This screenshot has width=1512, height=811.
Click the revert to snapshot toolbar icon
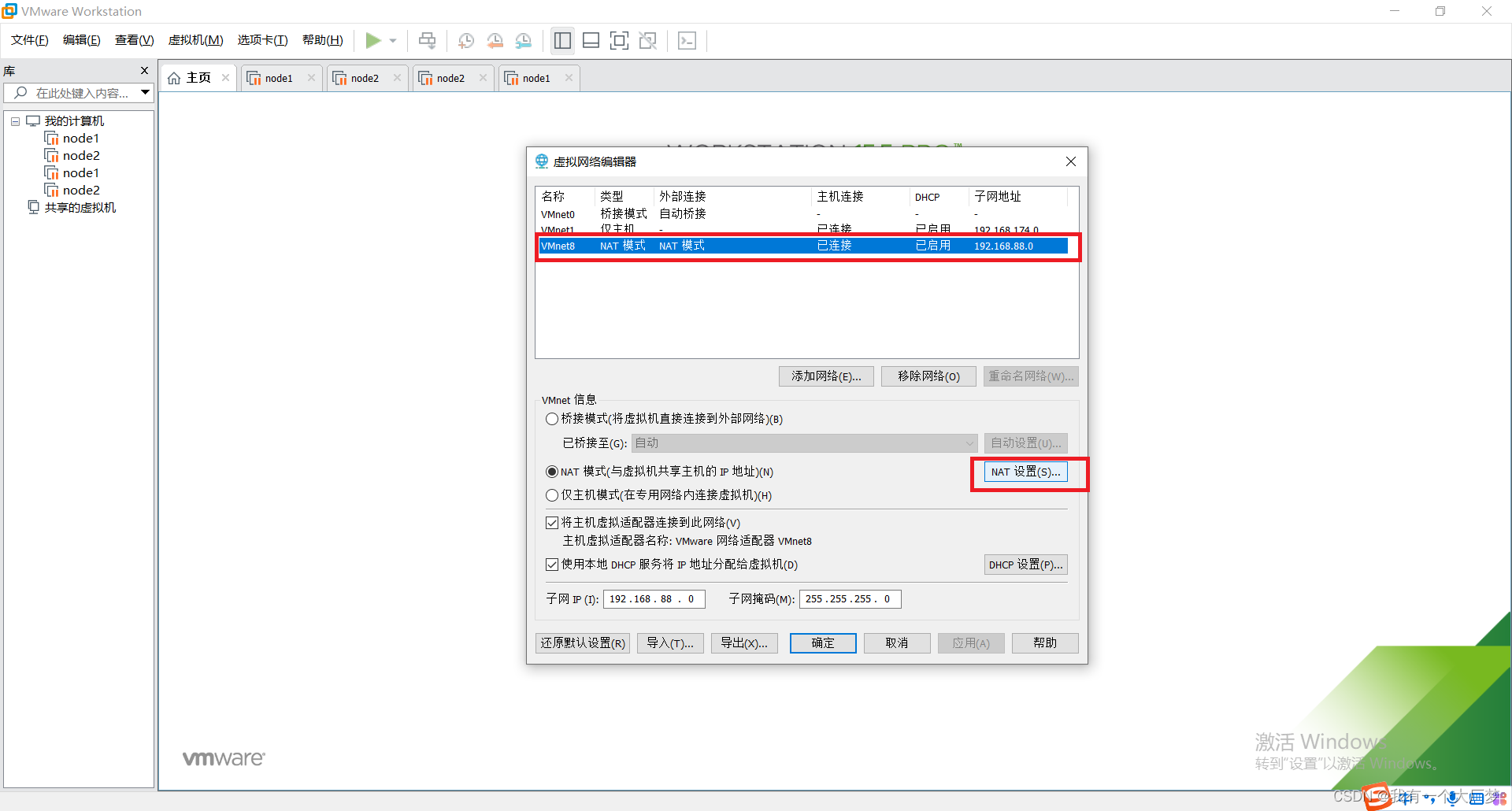(495, 40)
